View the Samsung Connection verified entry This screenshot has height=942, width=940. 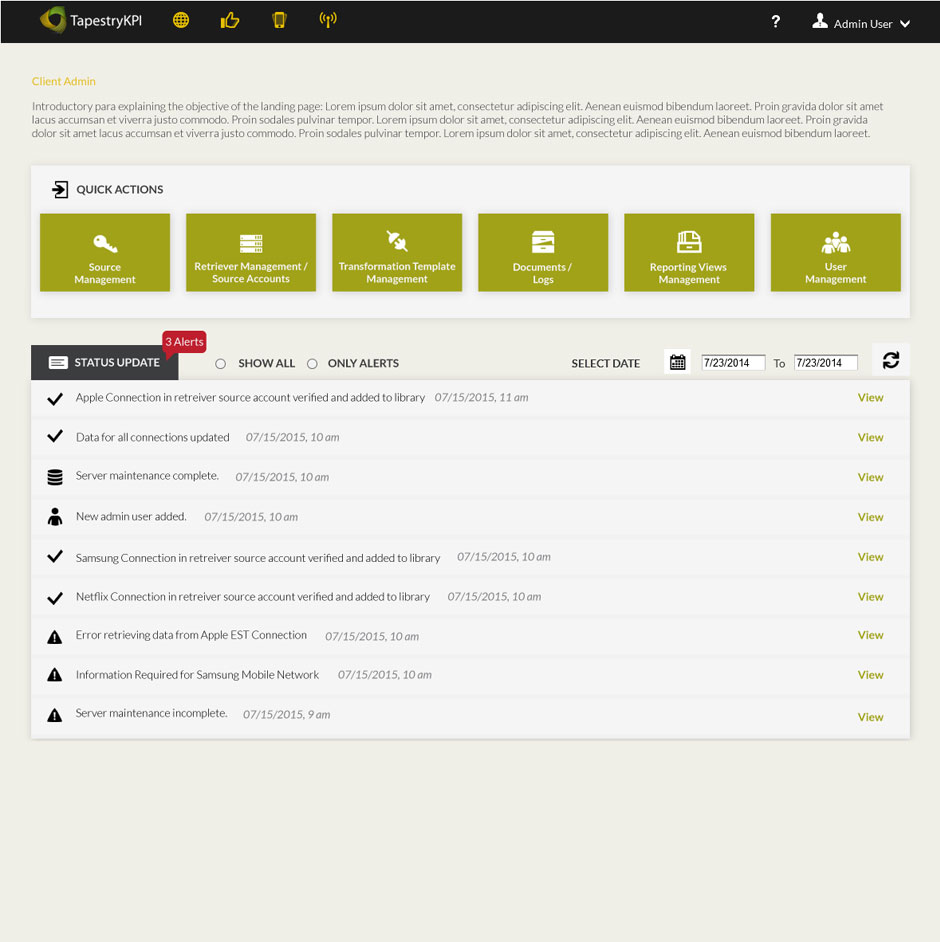pyautogui.click(x=870, y=557)
